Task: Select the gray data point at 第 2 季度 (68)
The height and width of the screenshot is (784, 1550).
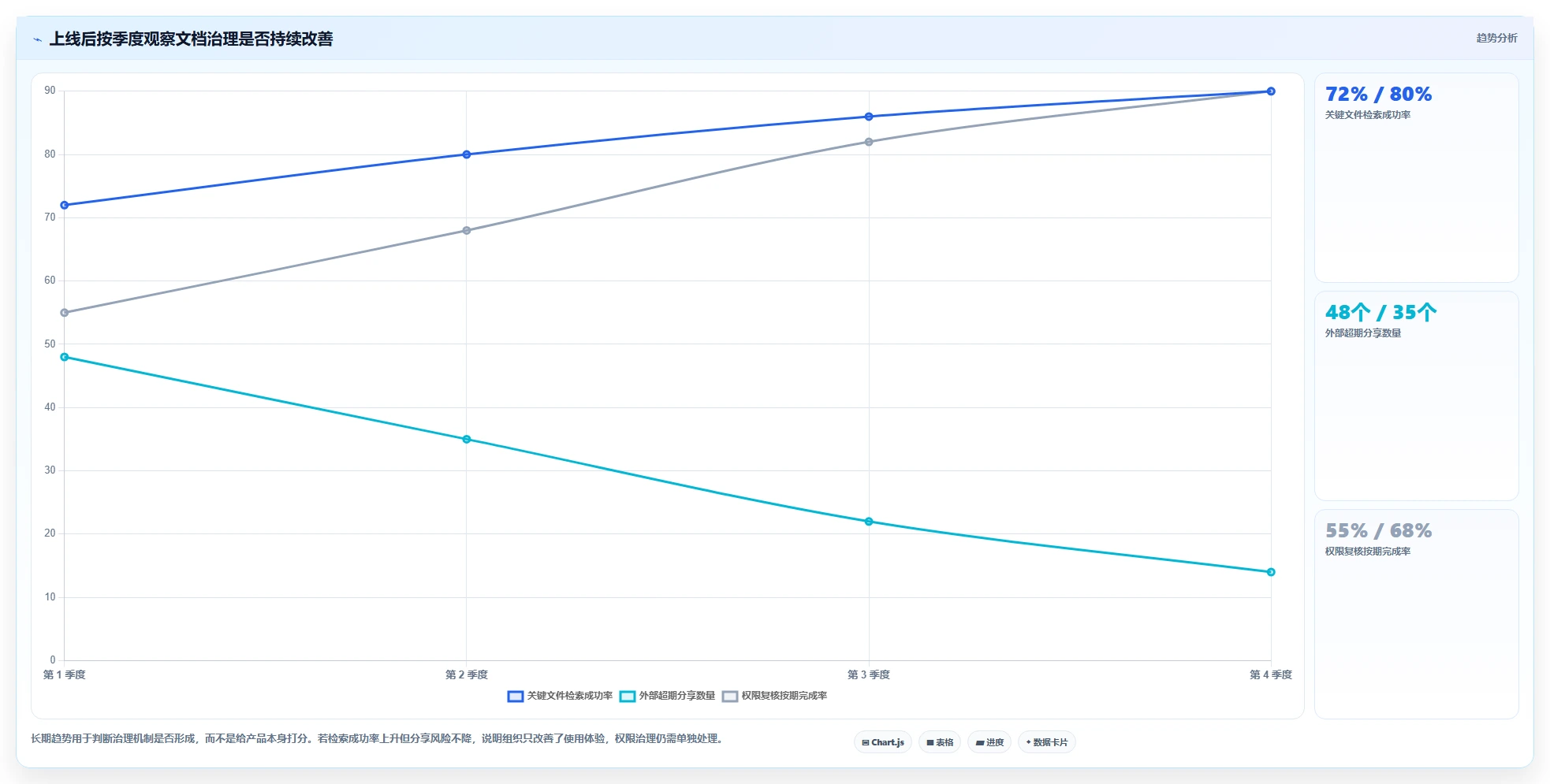Action: point(467,230)
